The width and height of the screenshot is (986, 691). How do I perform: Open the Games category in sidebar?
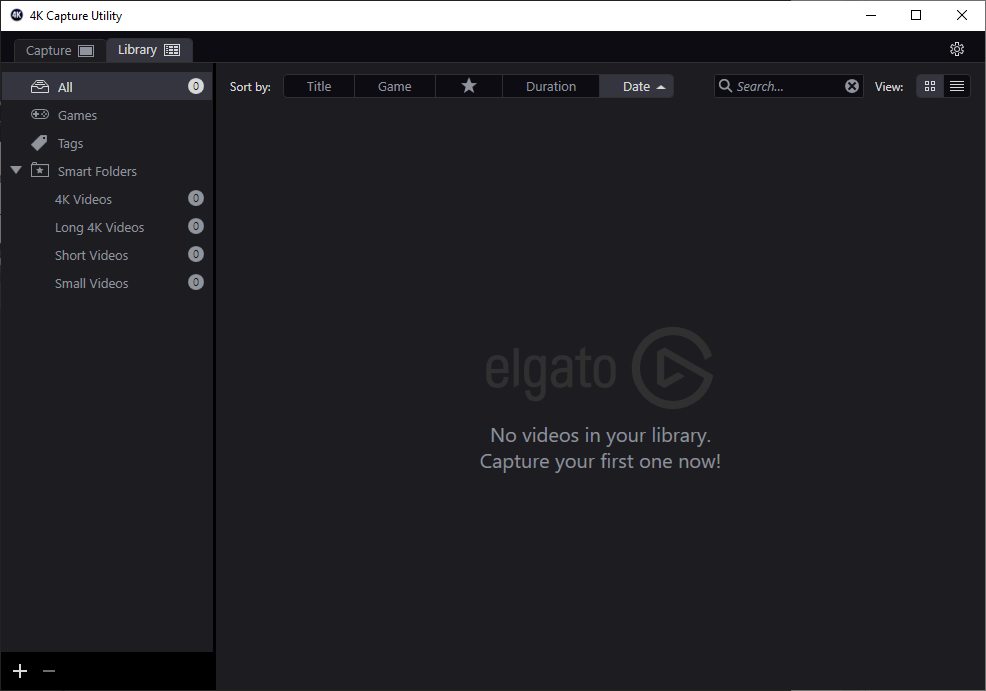tap(107, 115)
